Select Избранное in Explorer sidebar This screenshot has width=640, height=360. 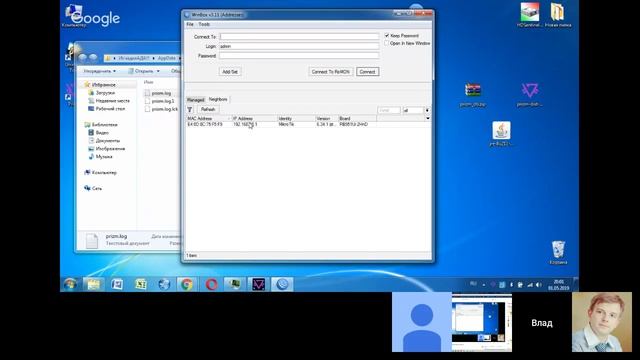103,85
